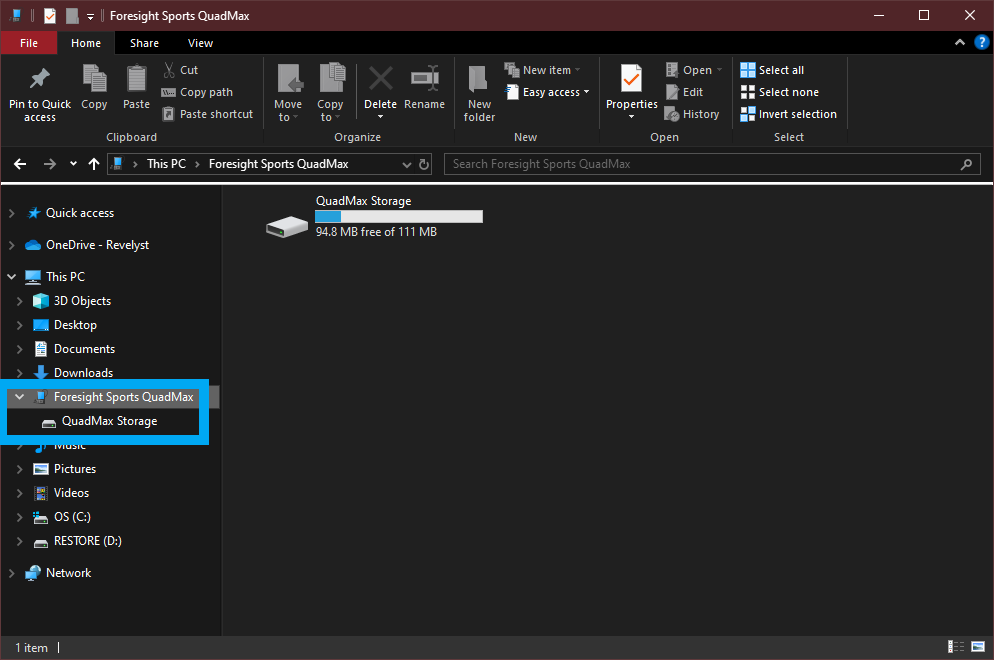Switch to Details view layout
The width and height of the screenshot is (994, 660).
956,647
